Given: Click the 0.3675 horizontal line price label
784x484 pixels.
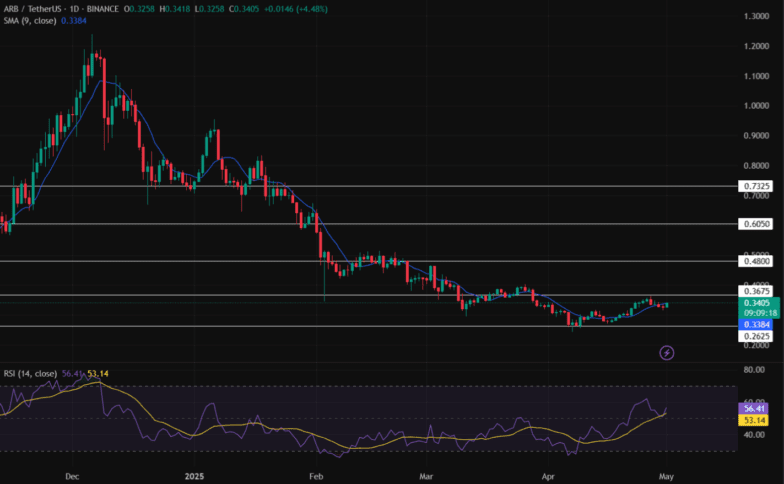Looking at the screenshot, I should 755,291.
